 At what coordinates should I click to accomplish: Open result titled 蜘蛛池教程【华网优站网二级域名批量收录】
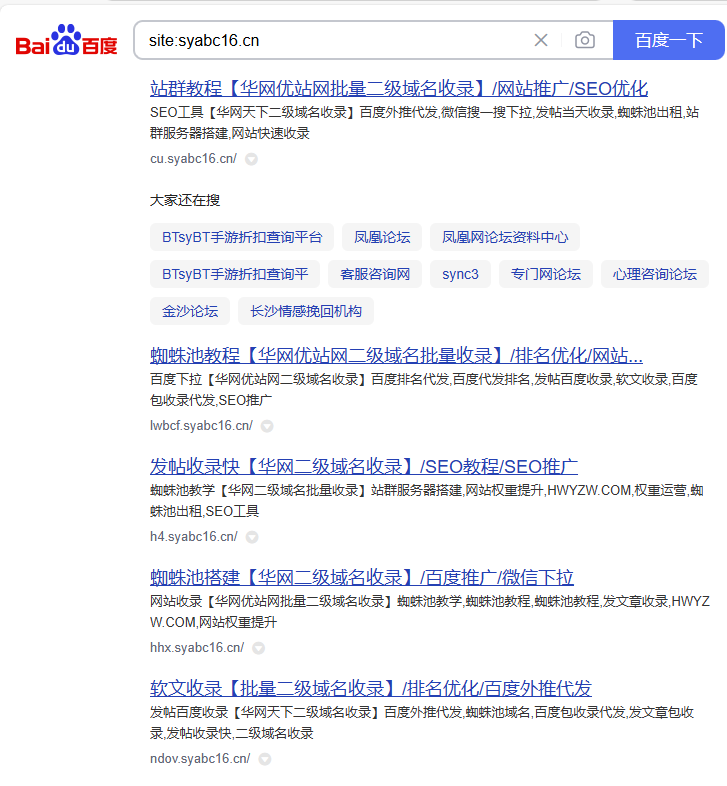pos(396,356)
